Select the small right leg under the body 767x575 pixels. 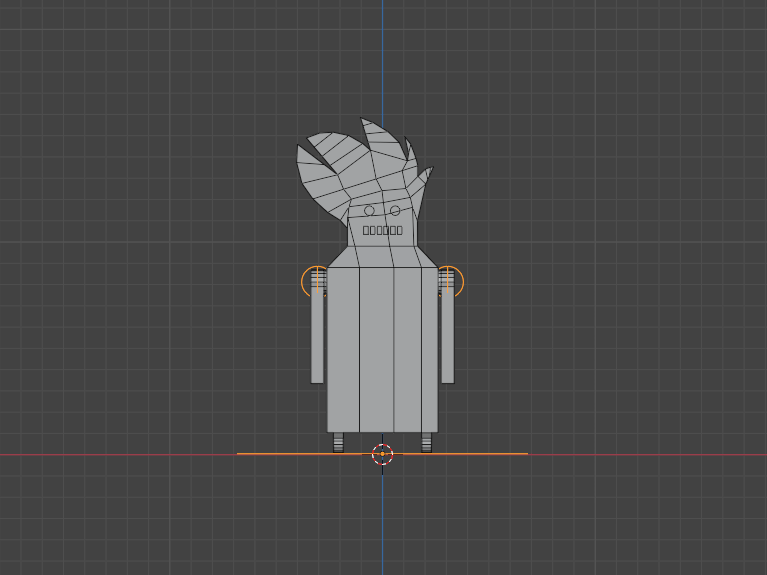(426, 441)
